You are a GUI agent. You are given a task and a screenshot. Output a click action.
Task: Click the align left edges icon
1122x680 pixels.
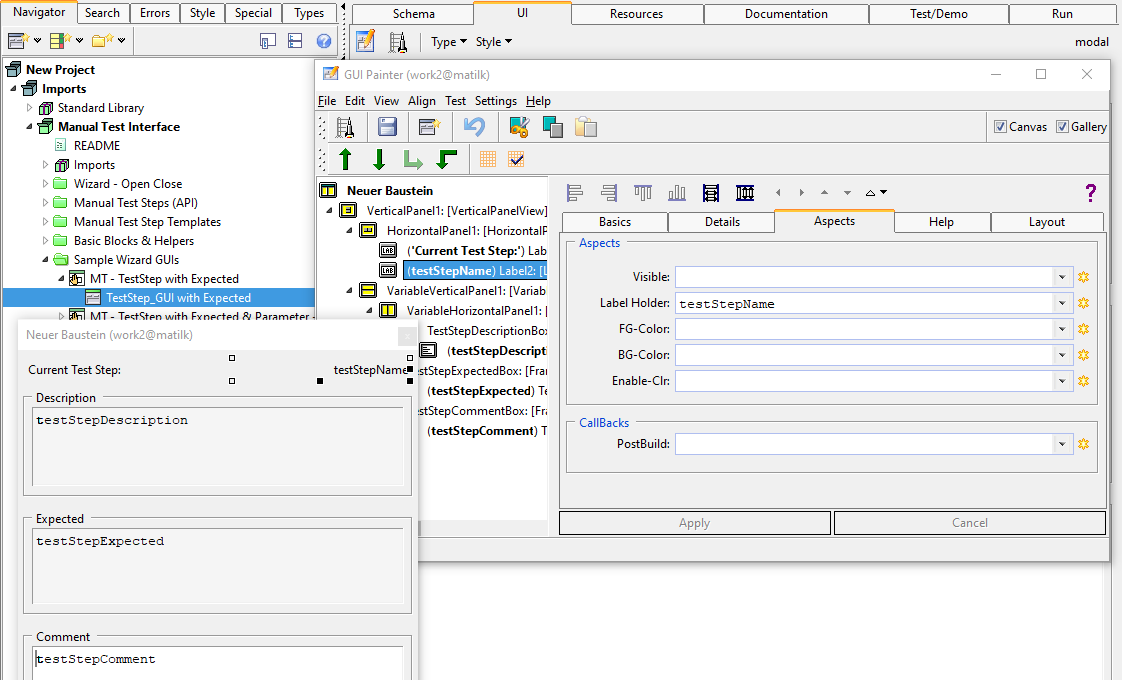point(574,193)
